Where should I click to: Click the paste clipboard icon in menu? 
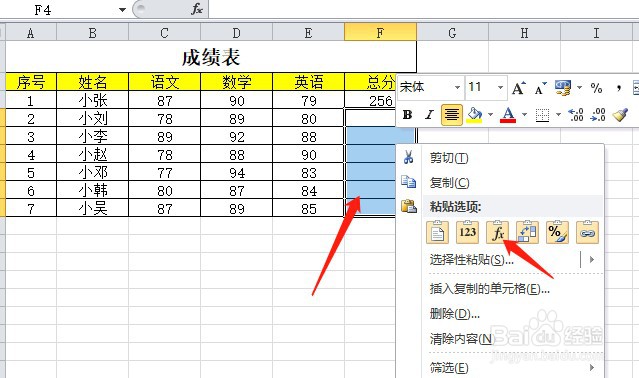tap(409, 207)
